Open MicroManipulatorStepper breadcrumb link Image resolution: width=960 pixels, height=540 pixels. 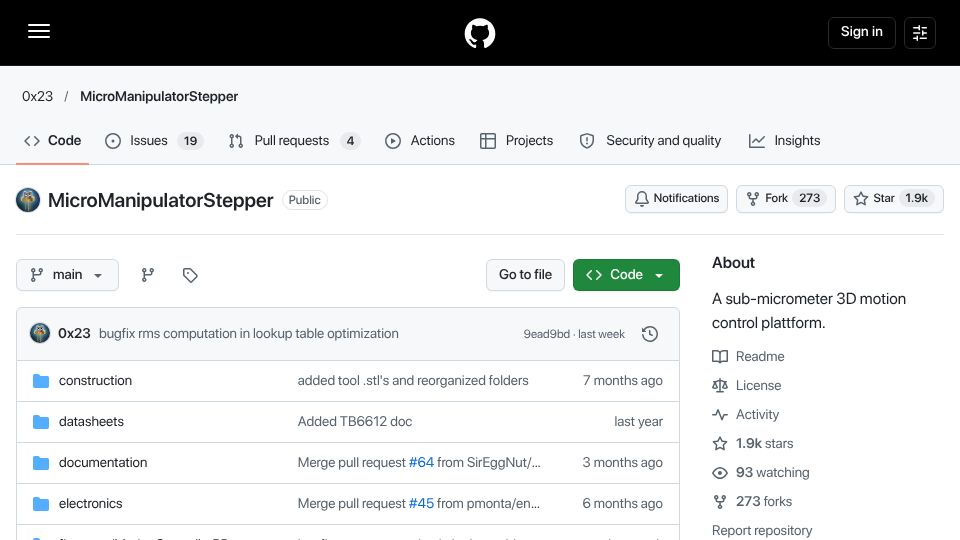click(159, 96)
